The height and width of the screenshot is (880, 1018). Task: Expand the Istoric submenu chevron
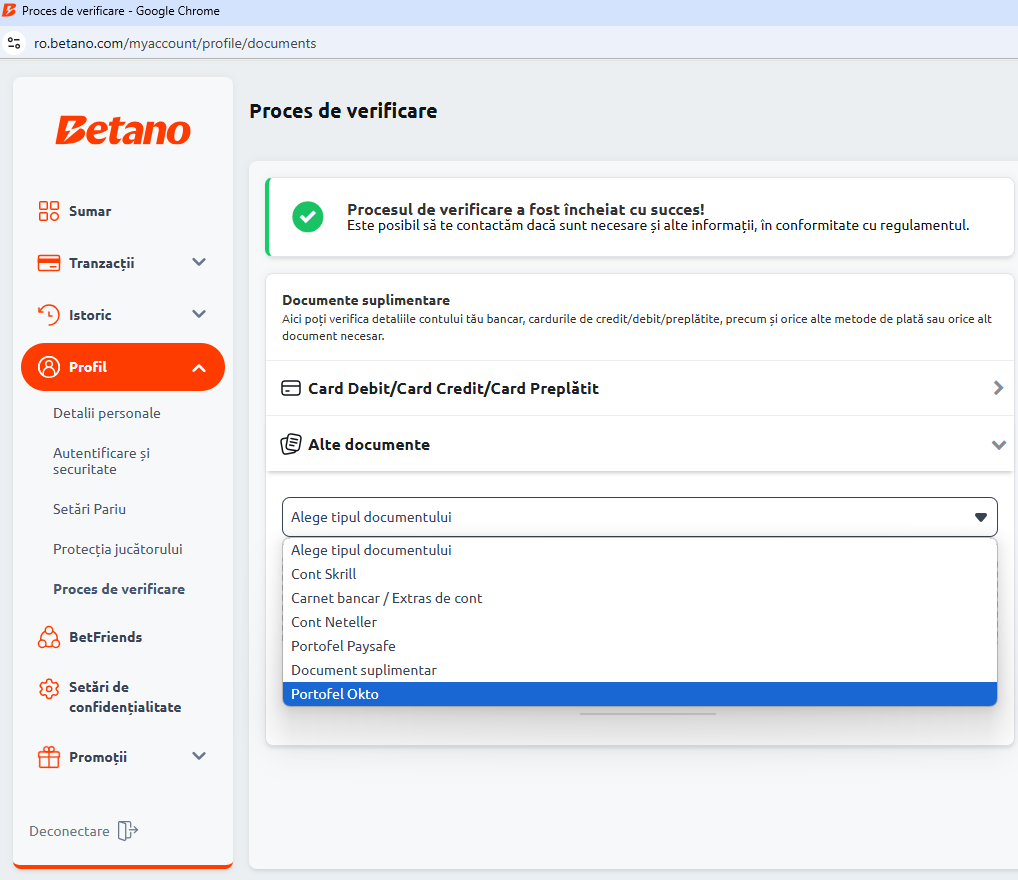pyautogui.click(x=199, y=314)
